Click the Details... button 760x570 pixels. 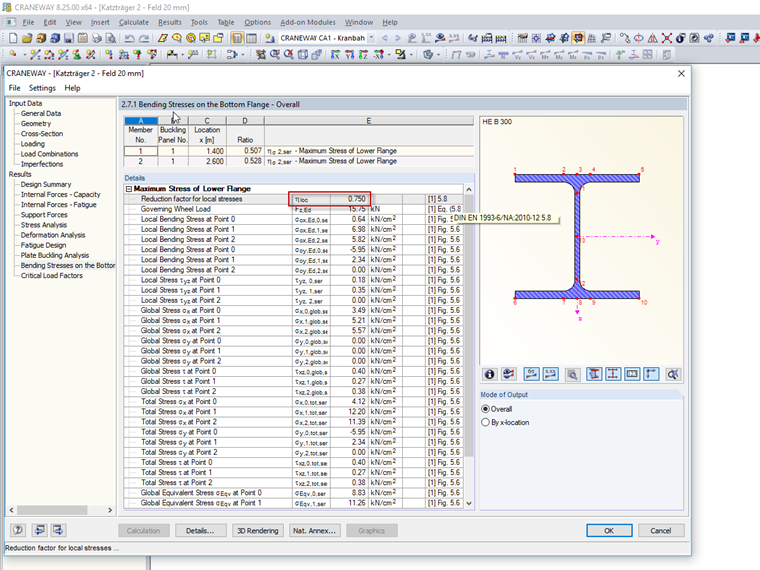click(201, 531)
